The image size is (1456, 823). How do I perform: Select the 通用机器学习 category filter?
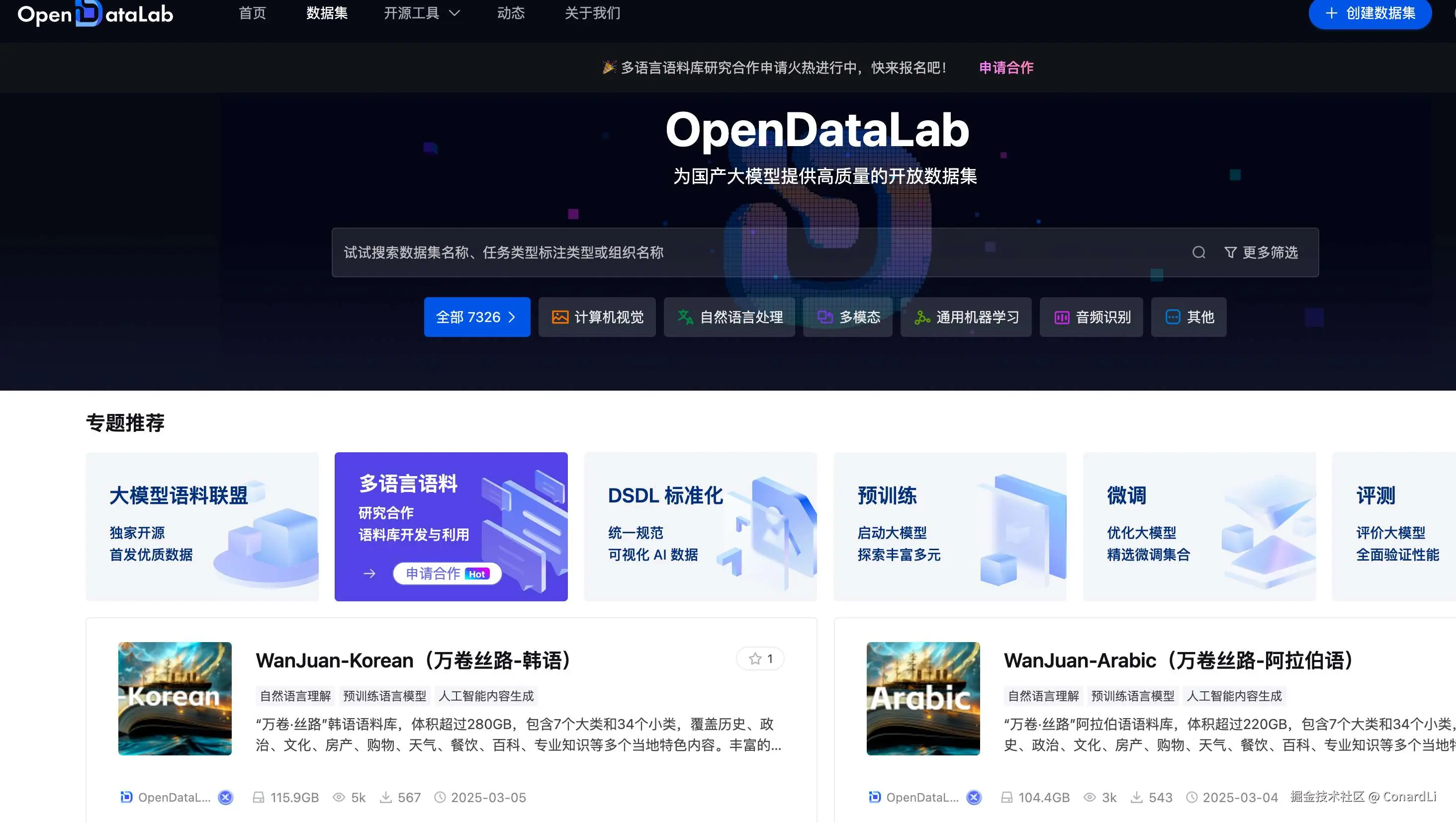(x=965, y=317)
